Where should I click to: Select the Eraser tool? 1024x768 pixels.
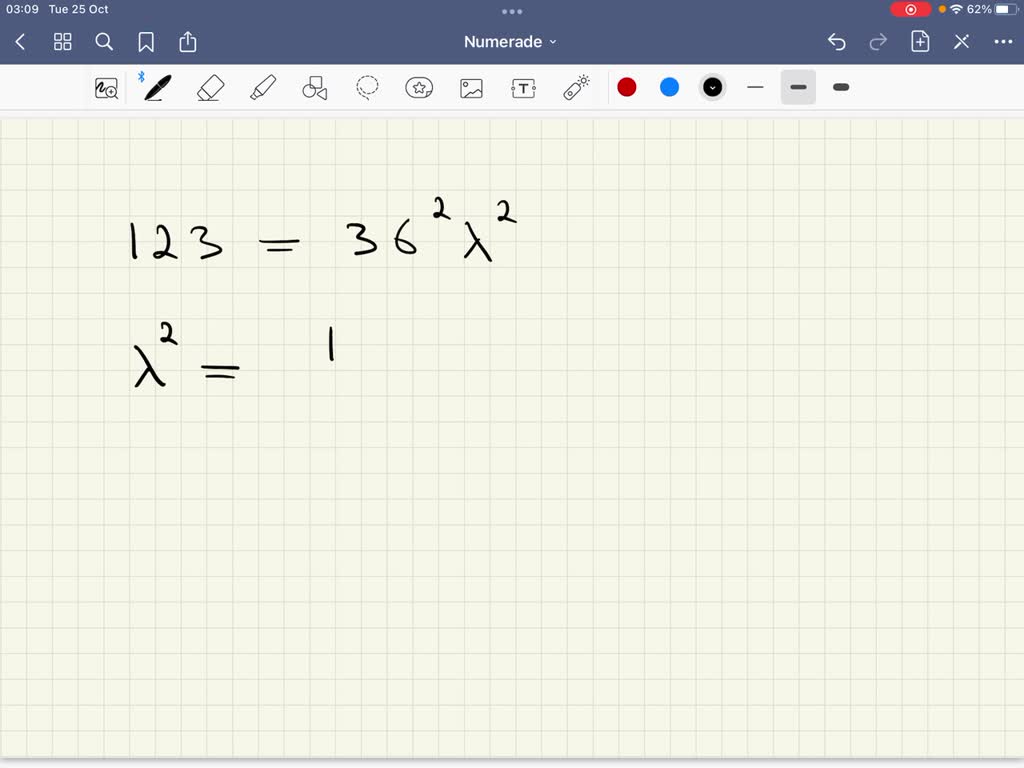pos(210,87)
